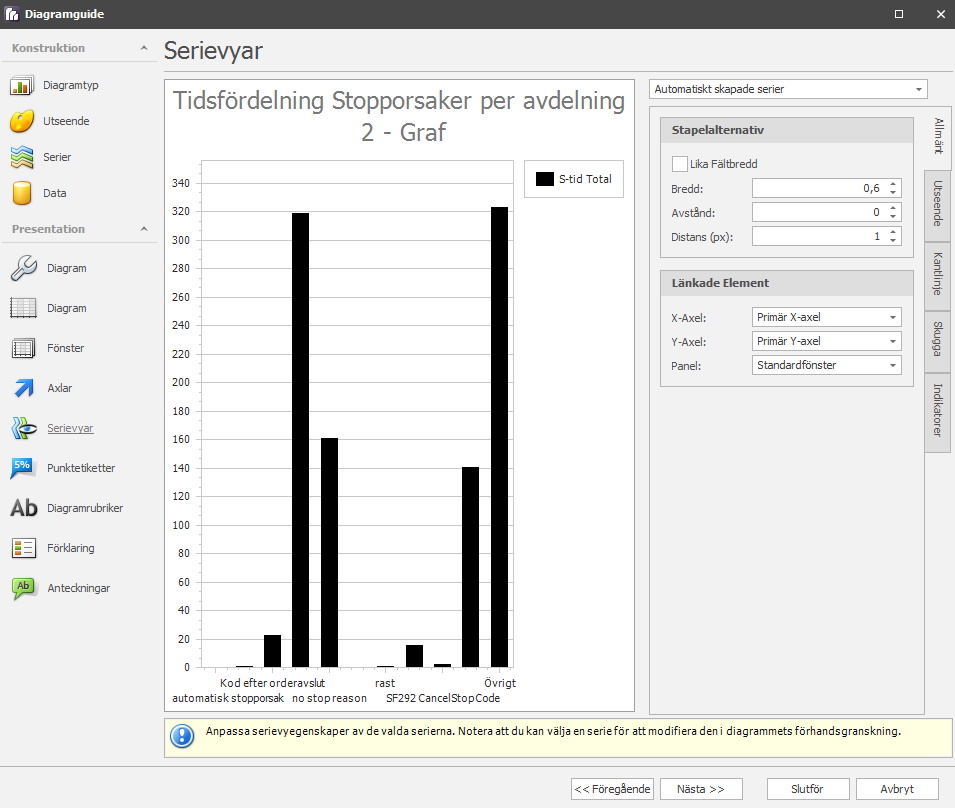Enable the Lika Fältbredd checkbox
The width and height of the screenshot is (955, 808).
(x=680, y=164)
